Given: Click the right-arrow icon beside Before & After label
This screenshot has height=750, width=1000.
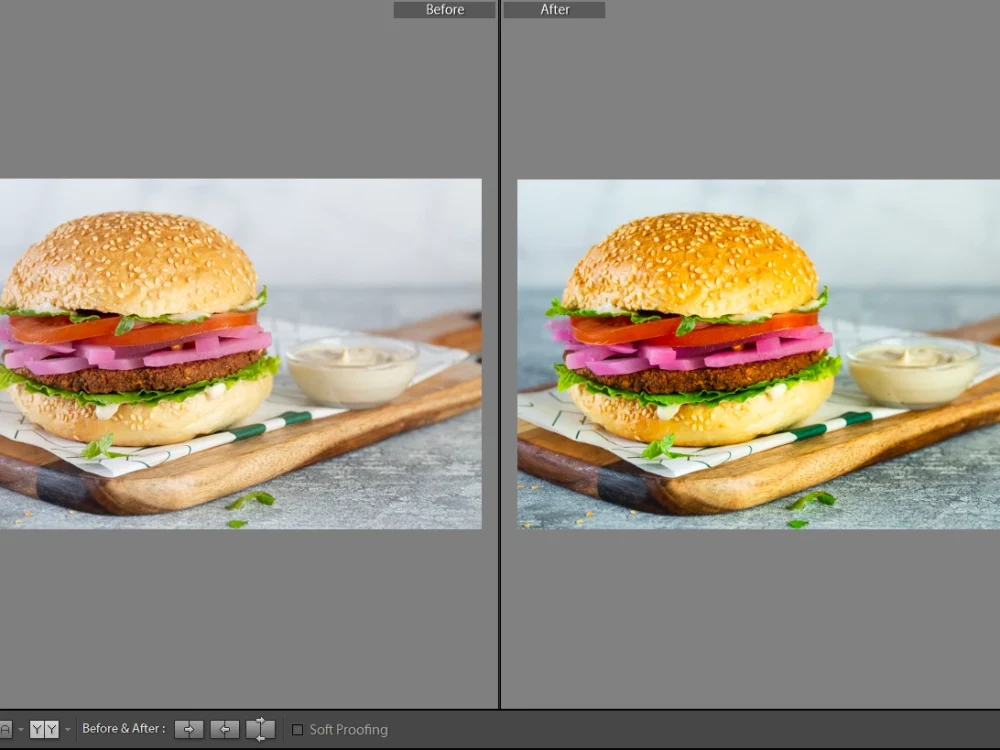Looking at the screenshot, I should click(x=189, y=729).
